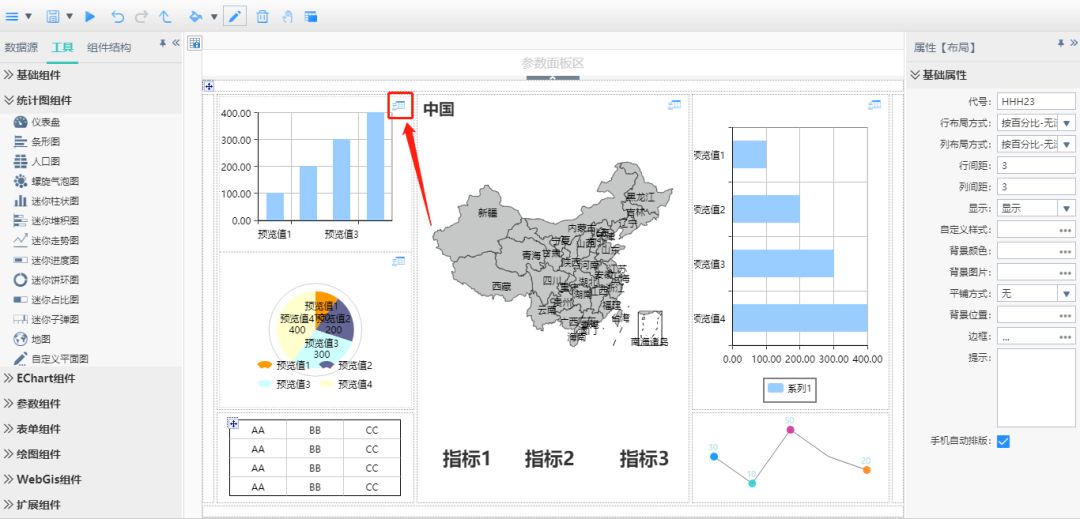The image size is (1080, 519).
Task: Select the 仪表盘 gauge component
Action: coord(47,121)
